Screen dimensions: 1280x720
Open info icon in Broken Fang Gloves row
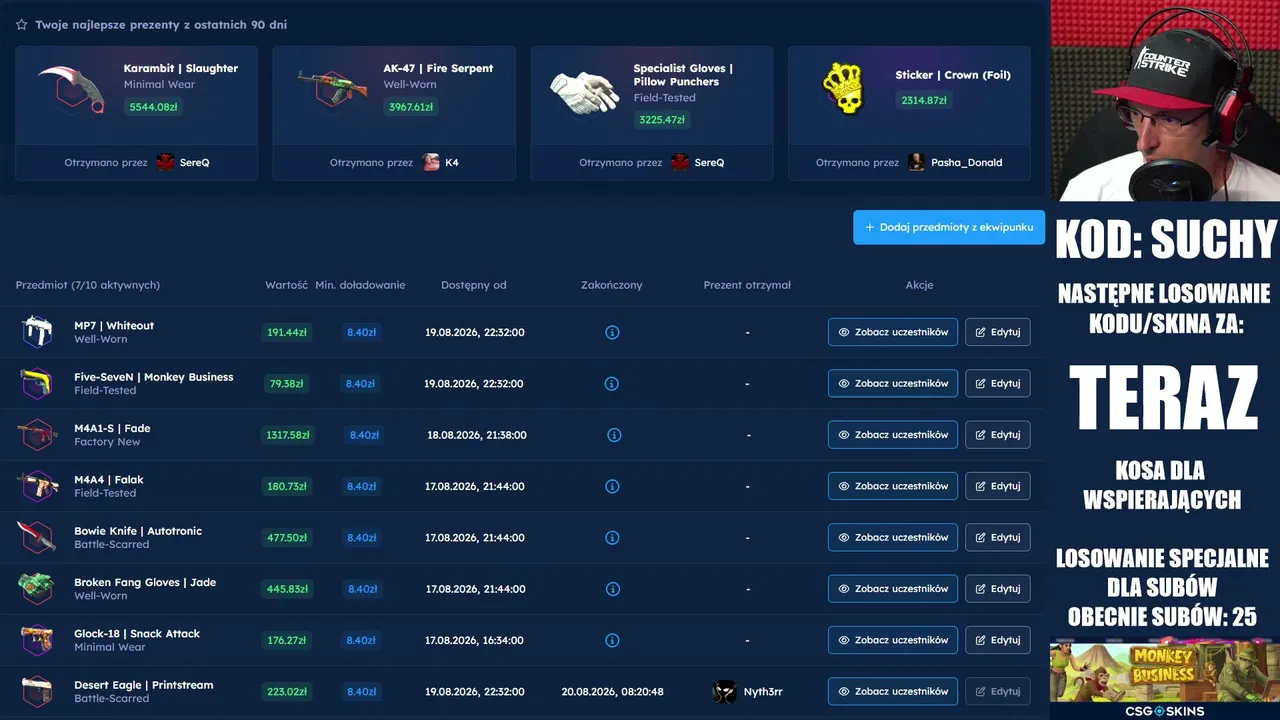pos(614,589)
